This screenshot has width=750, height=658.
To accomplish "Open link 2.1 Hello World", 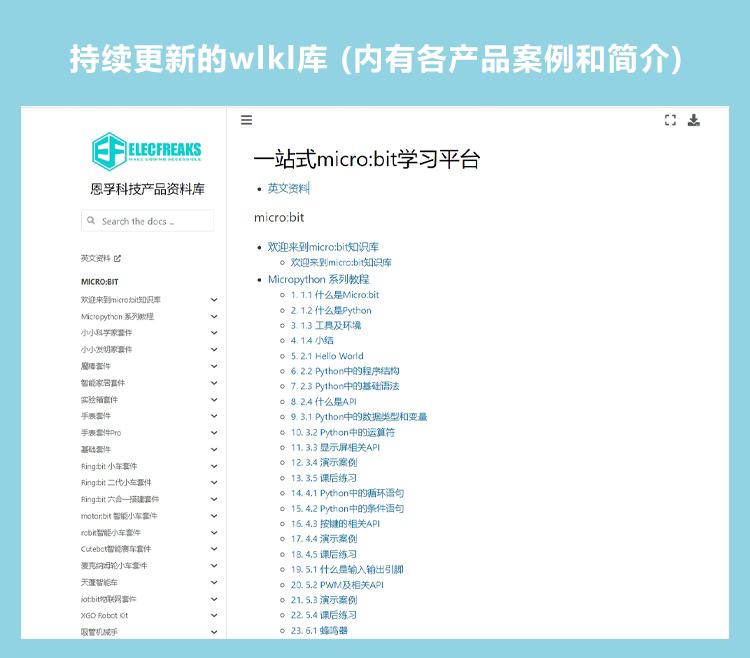I will tap(327, 356).
